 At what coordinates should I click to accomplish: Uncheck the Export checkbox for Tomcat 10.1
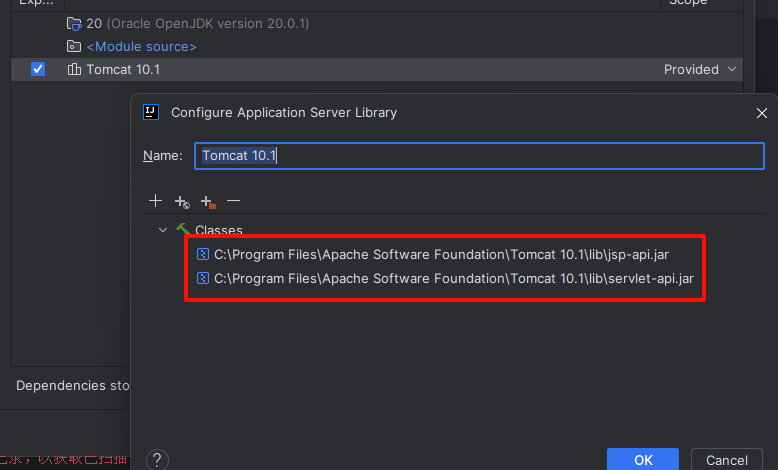[38, 69]
